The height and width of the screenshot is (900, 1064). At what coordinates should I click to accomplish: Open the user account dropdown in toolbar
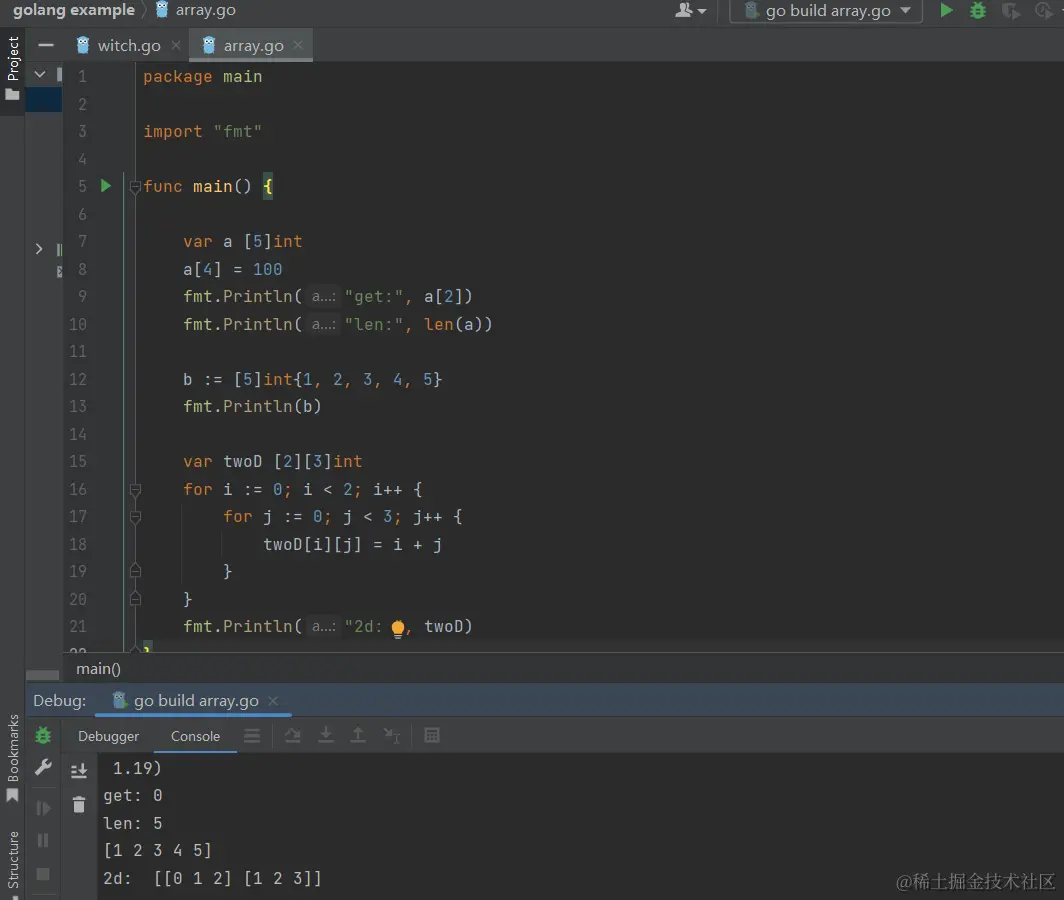point(691,11)
